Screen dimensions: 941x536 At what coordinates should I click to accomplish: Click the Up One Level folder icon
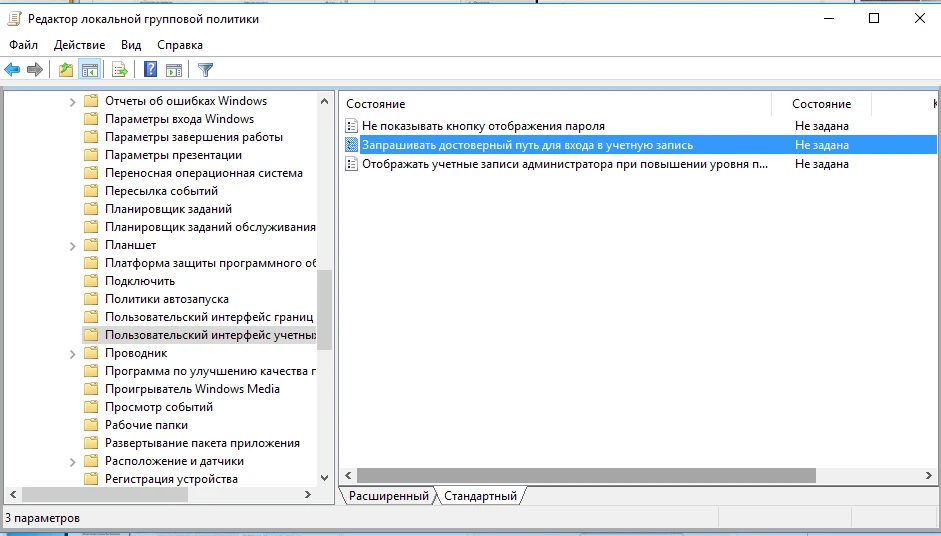[66, 69]
